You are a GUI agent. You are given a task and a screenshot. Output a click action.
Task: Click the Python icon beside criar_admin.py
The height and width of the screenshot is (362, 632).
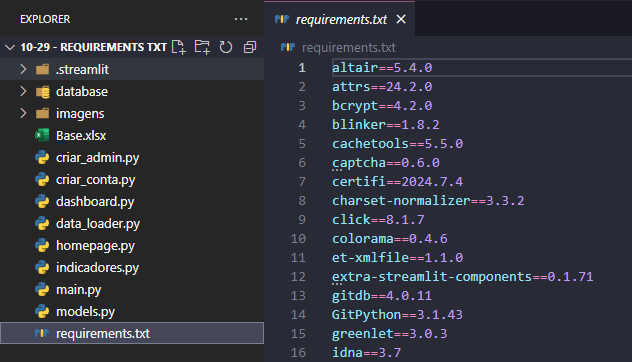coord(42,158)
